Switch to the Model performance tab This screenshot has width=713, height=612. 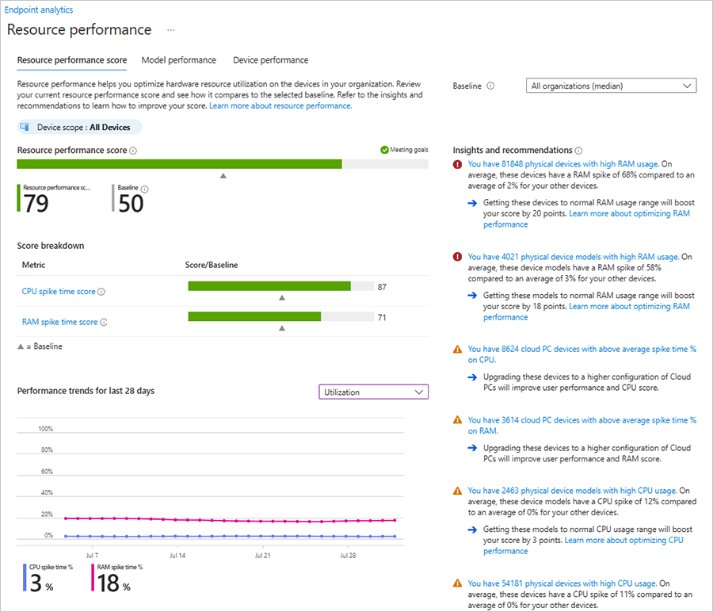(x=178, y=60)
